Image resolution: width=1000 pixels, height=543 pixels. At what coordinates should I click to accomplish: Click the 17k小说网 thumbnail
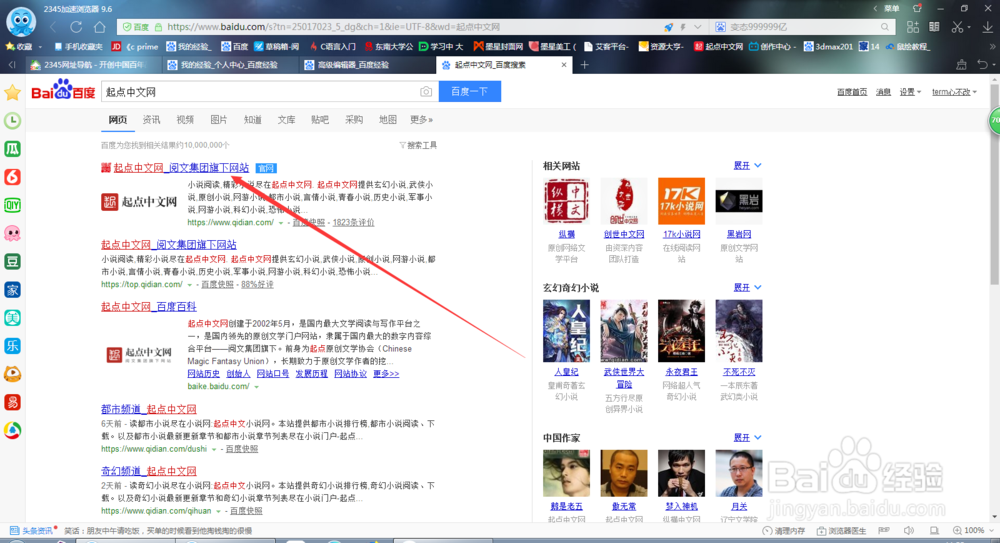coord(681,201)
